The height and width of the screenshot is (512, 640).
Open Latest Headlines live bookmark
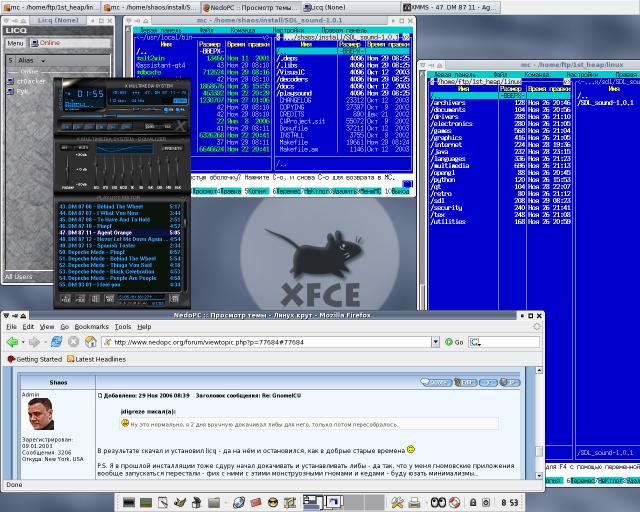coord(96,359)
